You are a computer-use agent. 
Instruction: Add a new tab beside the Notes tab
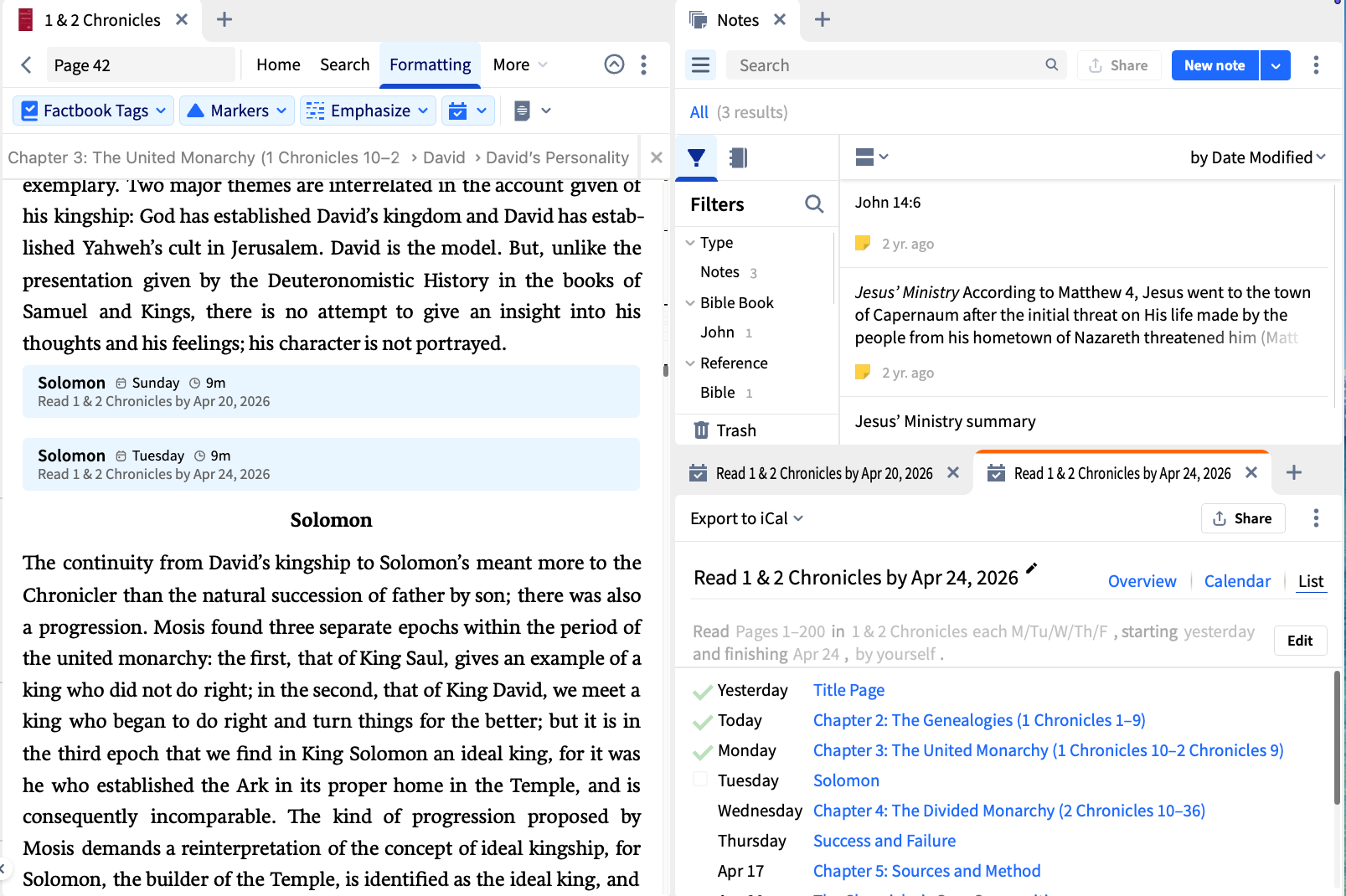(x=822, y=19)
